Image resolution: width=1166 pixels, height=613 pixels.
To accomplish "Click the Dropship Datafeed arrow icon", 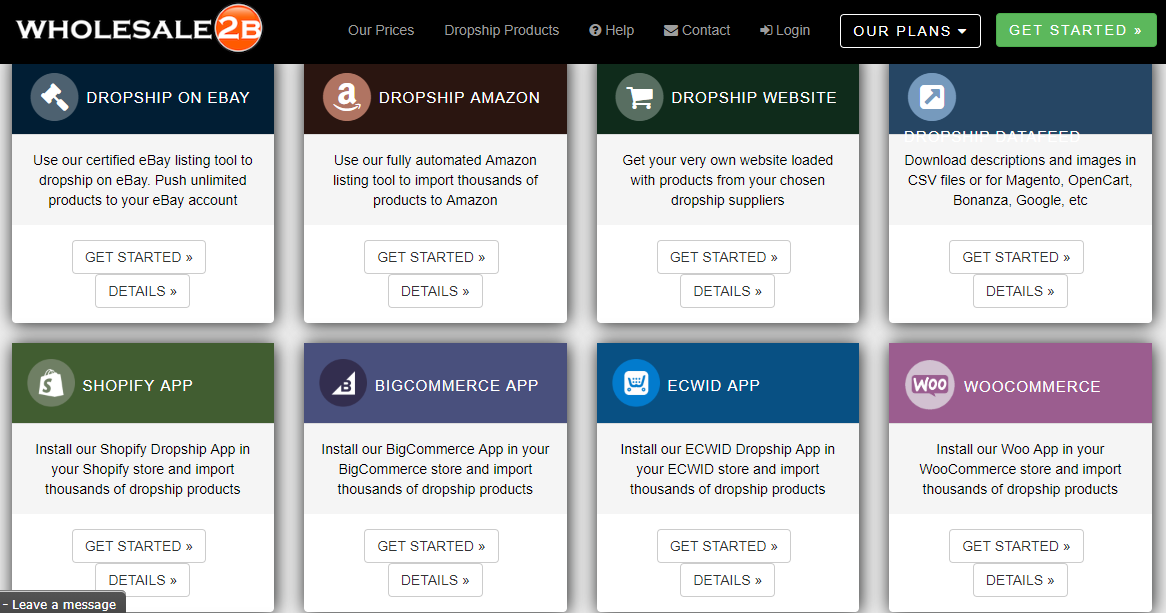I will coord(931,97).
